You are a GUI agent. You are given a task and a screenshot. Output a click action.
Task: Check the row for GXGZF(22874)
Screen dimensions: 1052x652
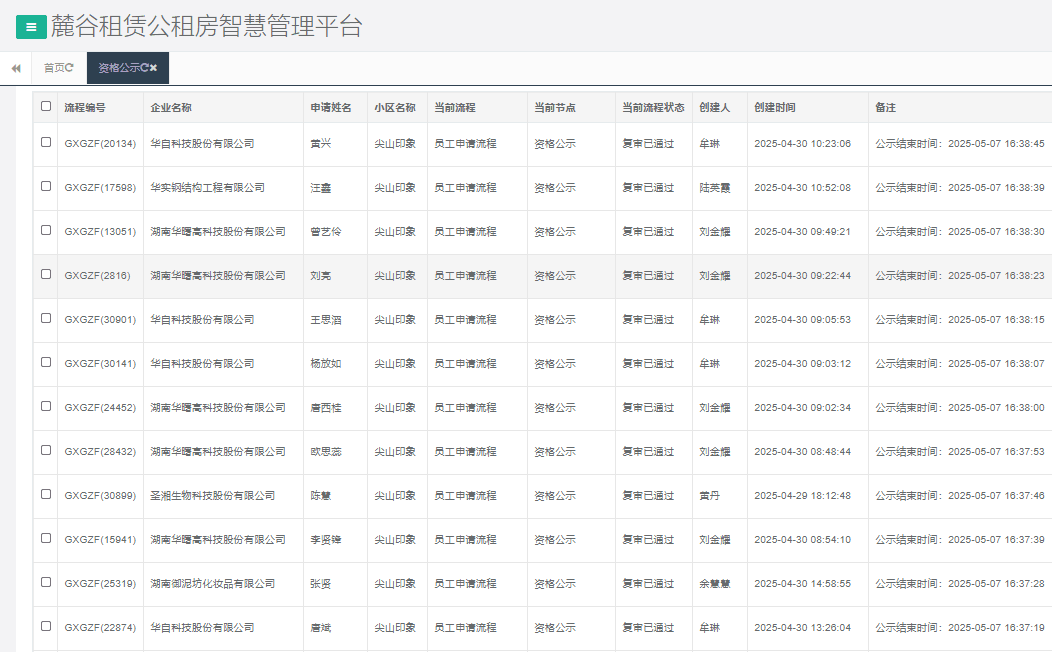coord(44,627)
